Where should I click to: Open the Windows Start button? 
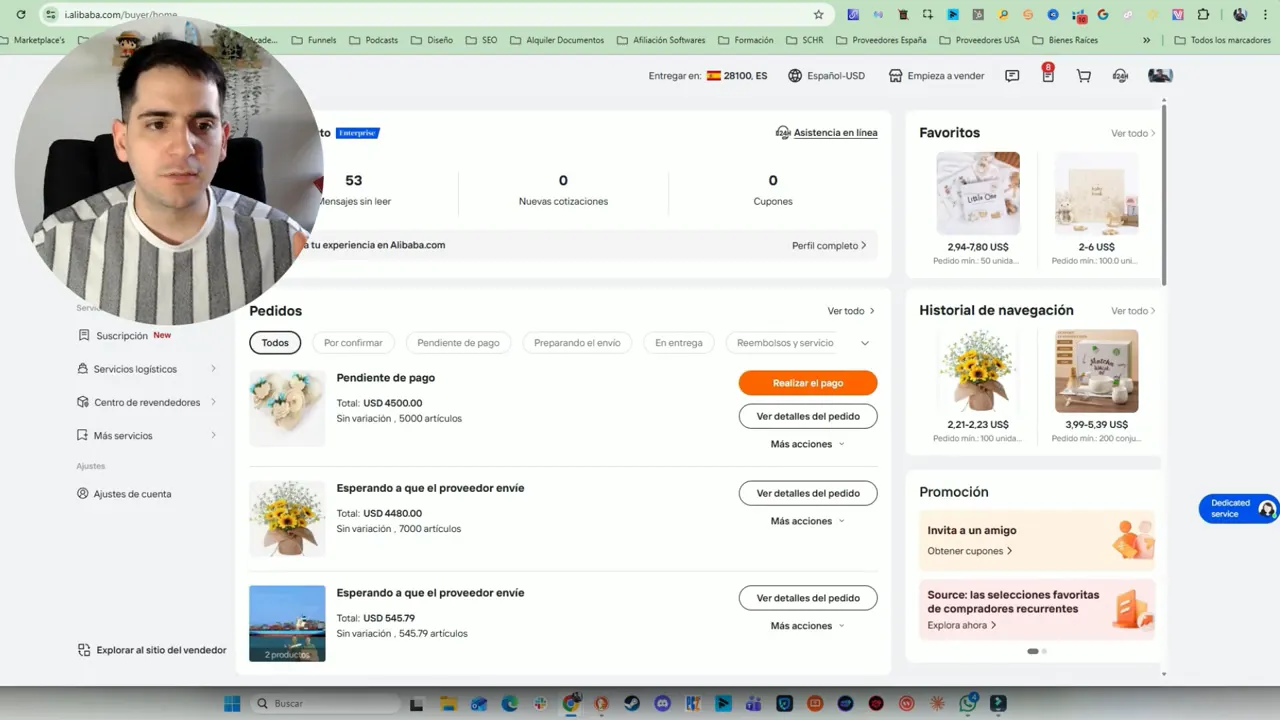[232, 704]
